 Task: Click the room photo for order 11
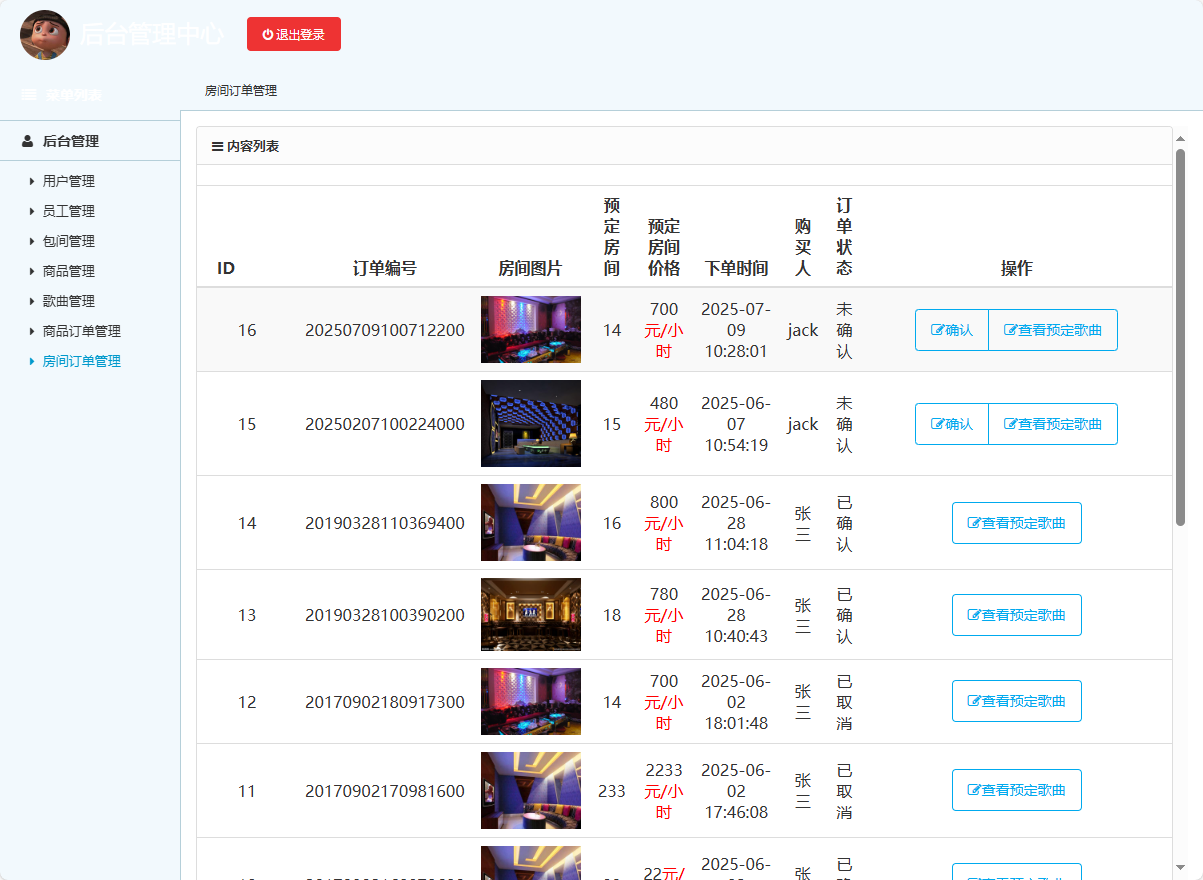(x=530, y=790)
